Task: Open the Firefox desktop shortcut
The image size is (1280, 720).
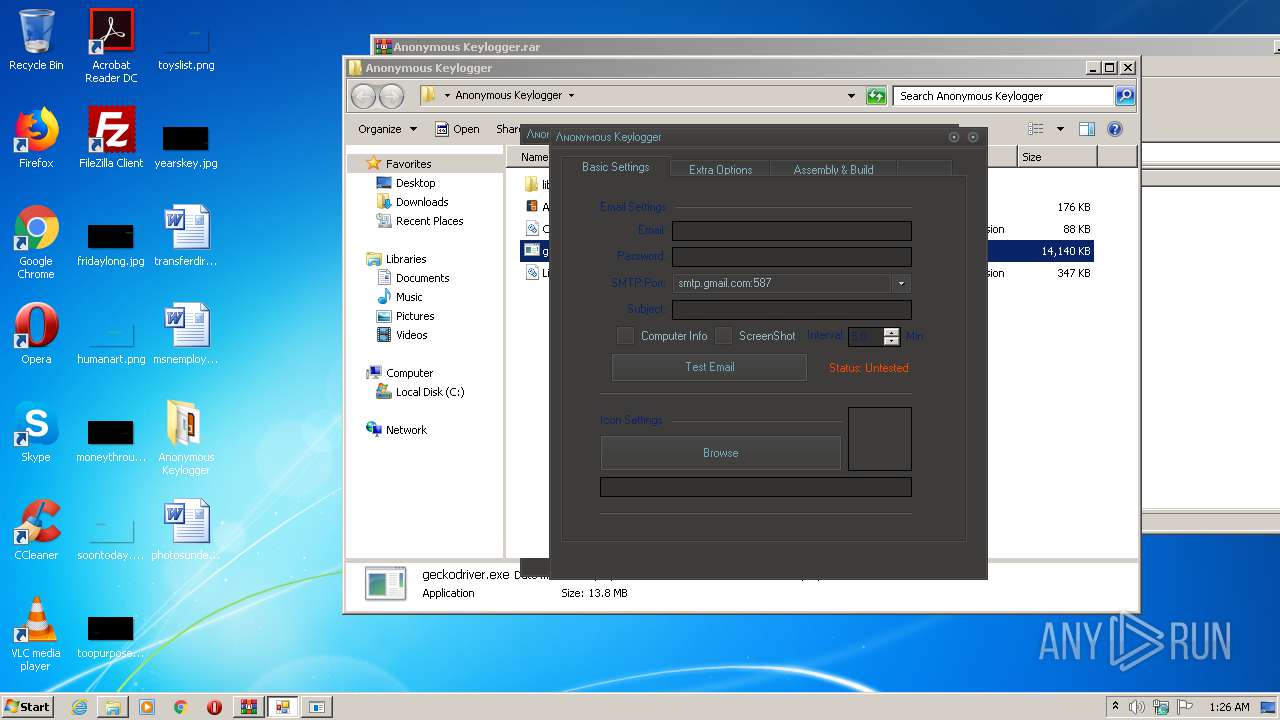Action: pyautogui.click(x=36, y=138)
